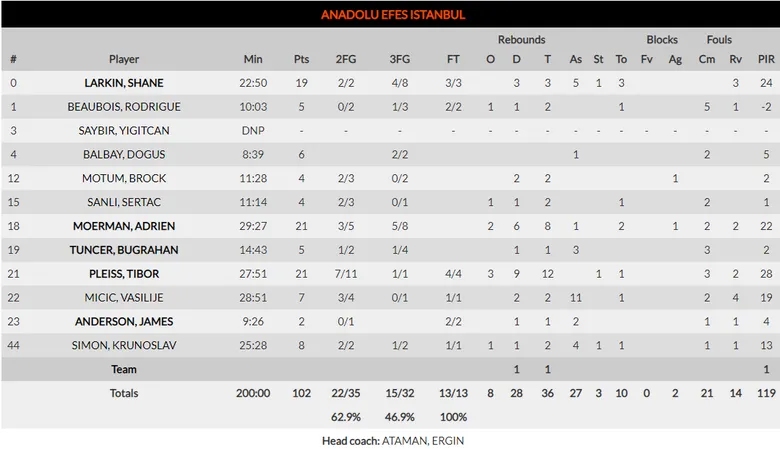Image resolution: width=780 pixels, height=449 pixels.
Task: Click on Dogus Balbay's name
Action: (x=124, y=154)
